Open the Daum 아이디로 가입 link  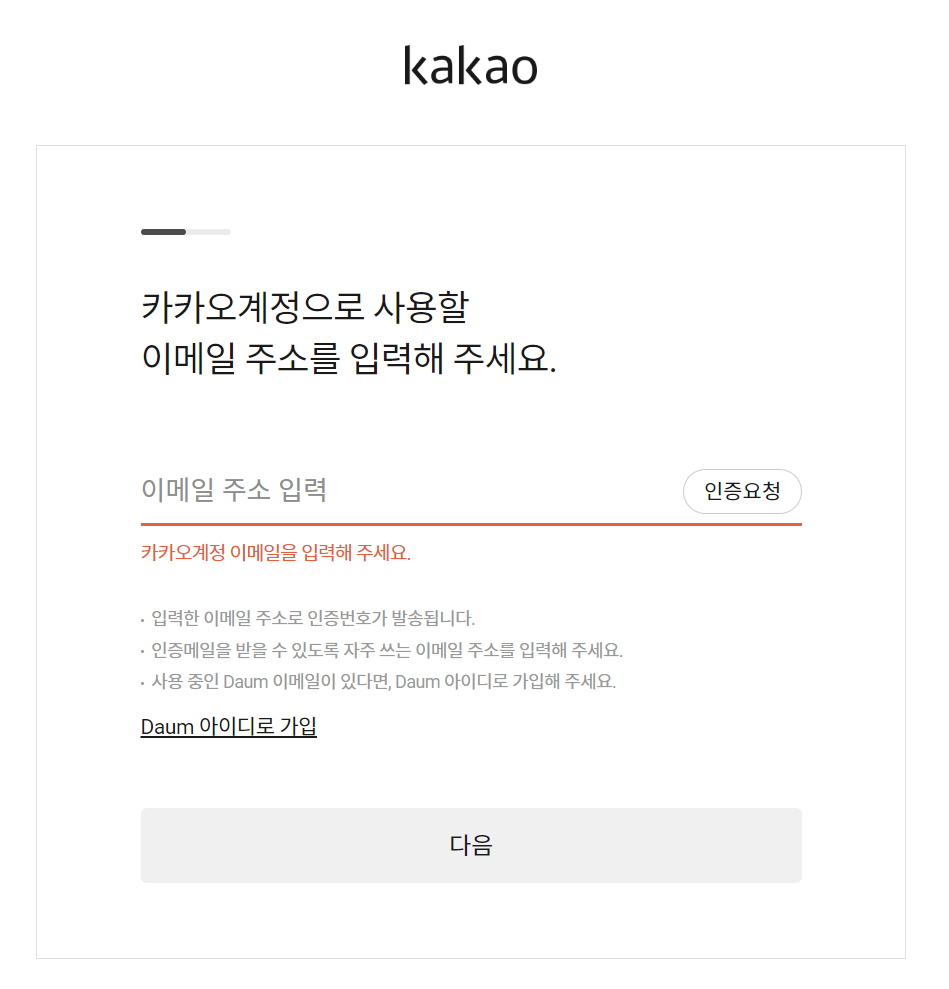tap(228, 726)
